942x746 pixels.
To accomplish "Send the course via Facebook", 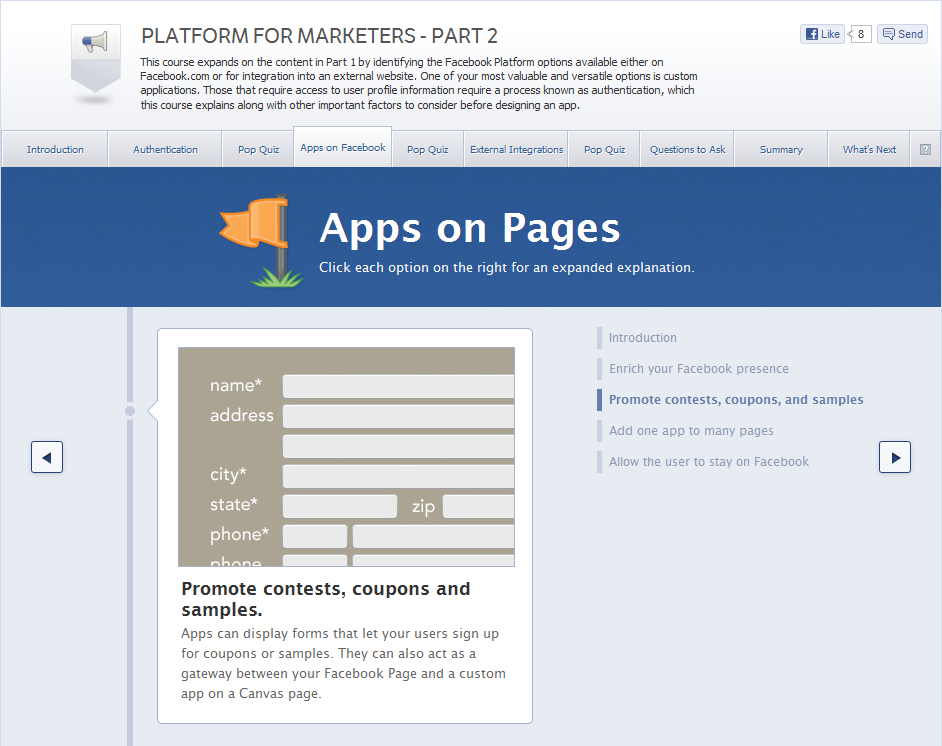I will tap(902, 34).
